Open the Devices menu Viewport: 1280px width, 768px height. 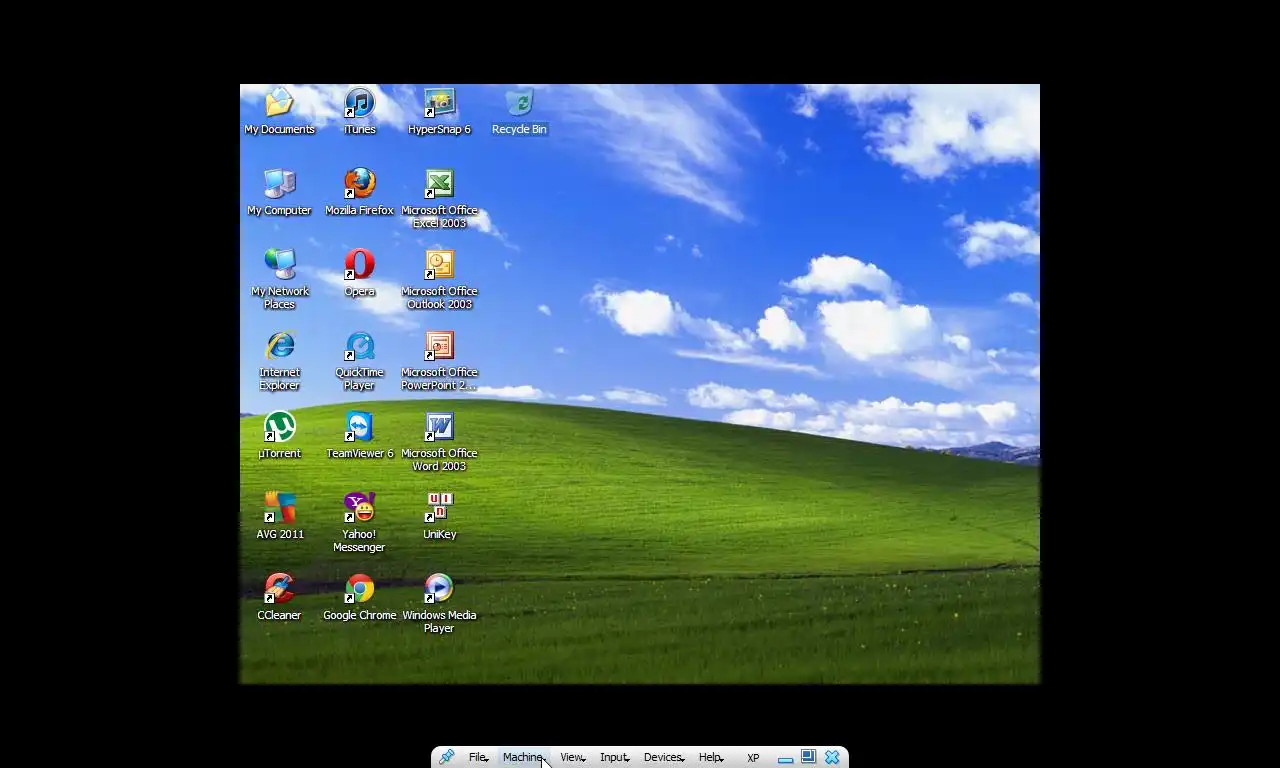[664, 757]
